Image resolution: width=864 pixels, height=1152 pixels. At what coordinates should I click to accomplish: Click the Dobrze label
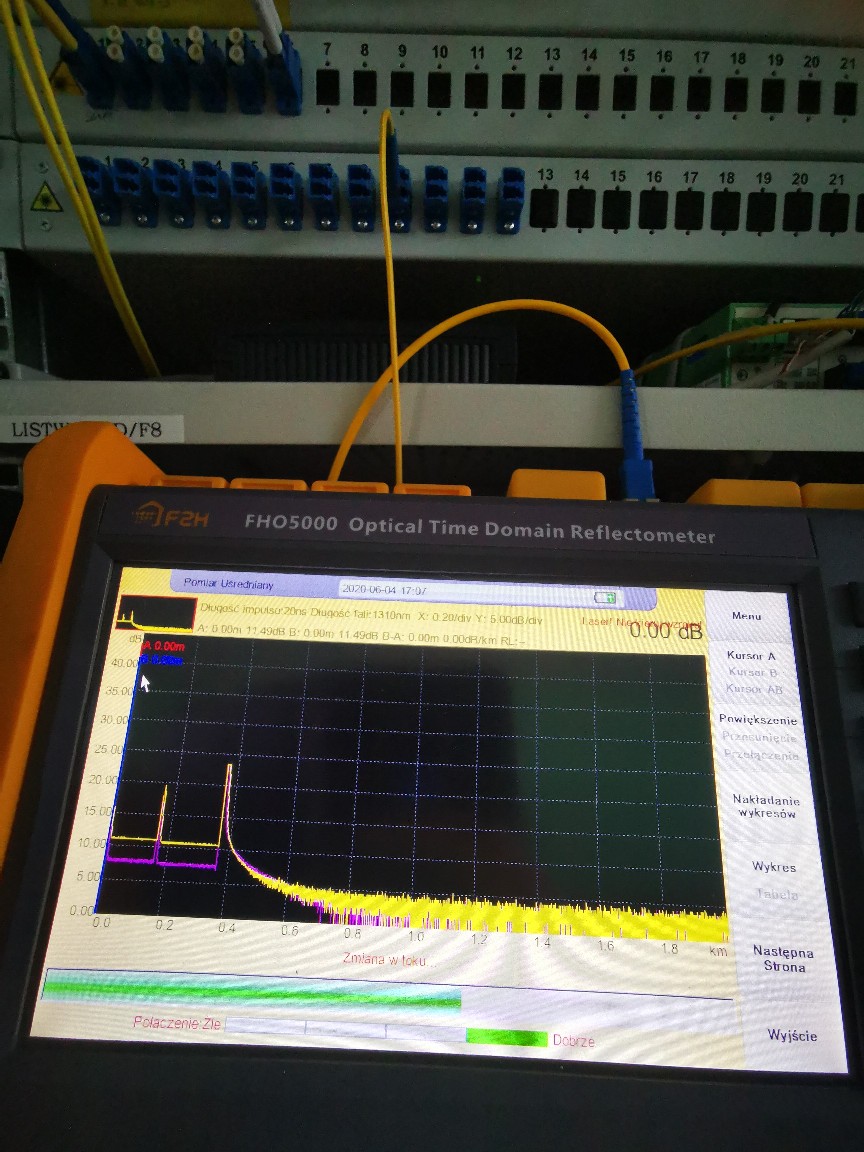[573, 1040]
